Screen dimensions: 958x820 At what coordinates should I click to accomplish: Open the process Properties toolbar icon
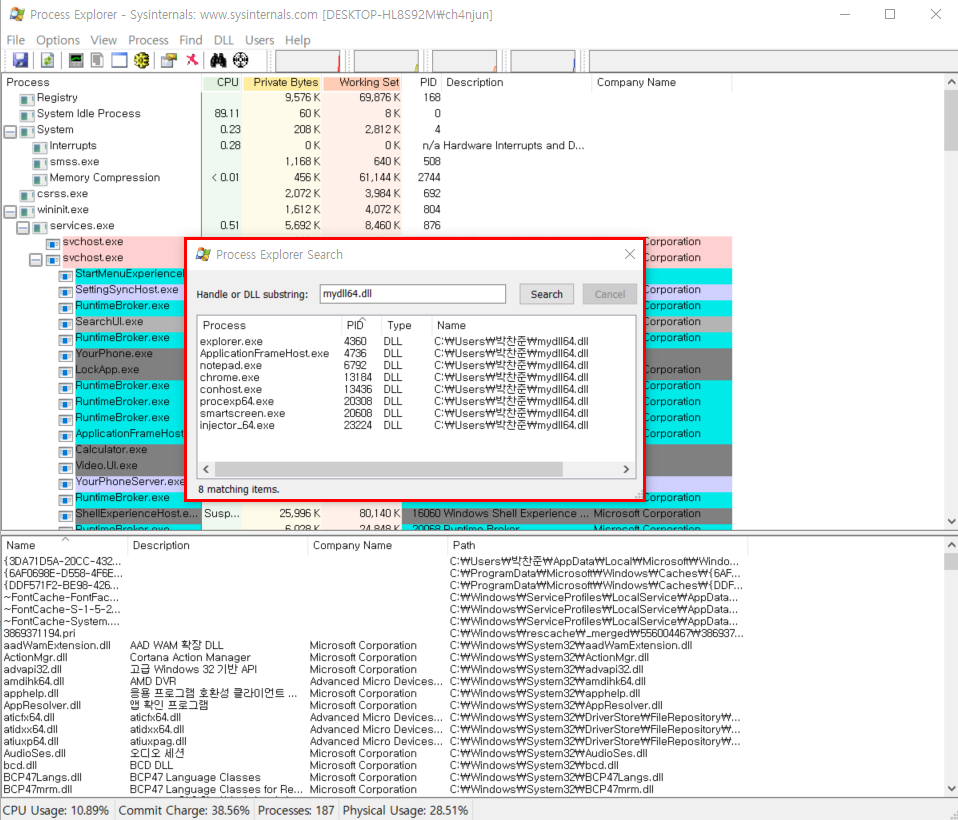click(x=169, y=60)
